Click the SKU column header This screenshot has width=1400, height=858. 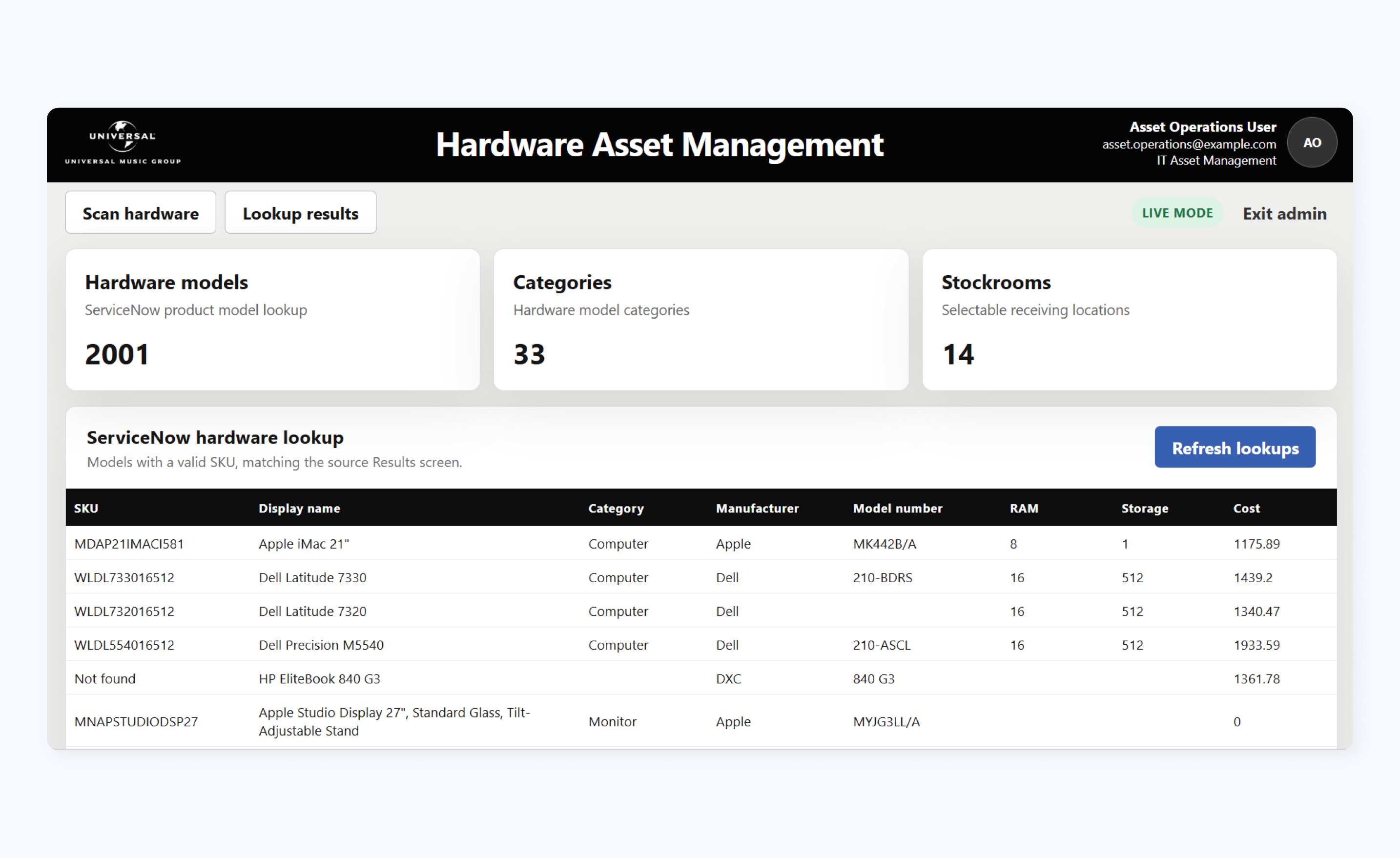click(x=86, y=508)
